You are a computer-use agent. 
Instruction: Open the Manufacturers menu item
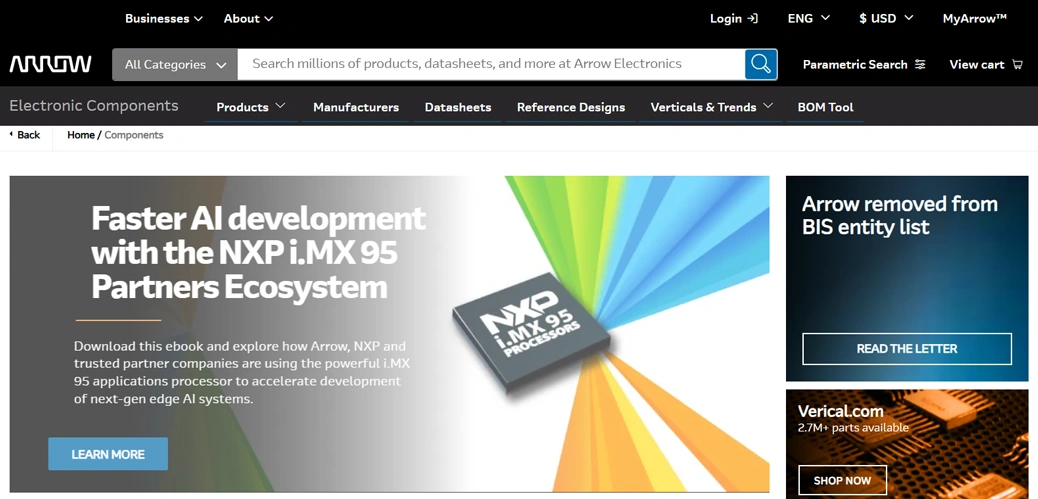(356, 107)
